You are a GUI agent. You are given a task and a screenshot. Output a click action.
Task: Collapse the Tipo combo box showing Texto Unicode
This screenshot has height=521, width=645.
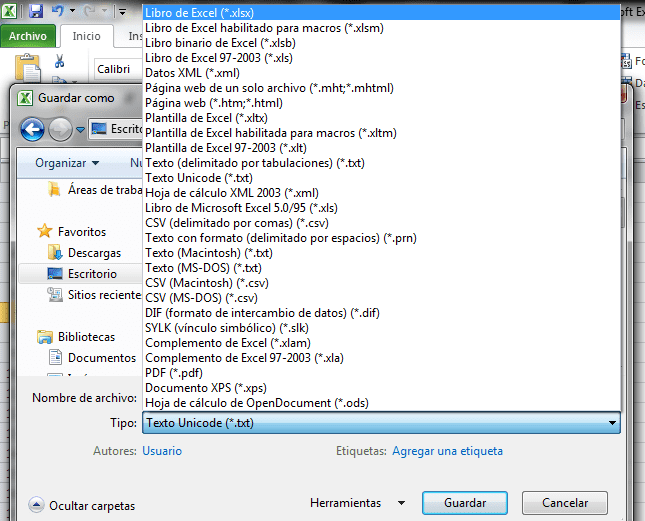[381, 423]
